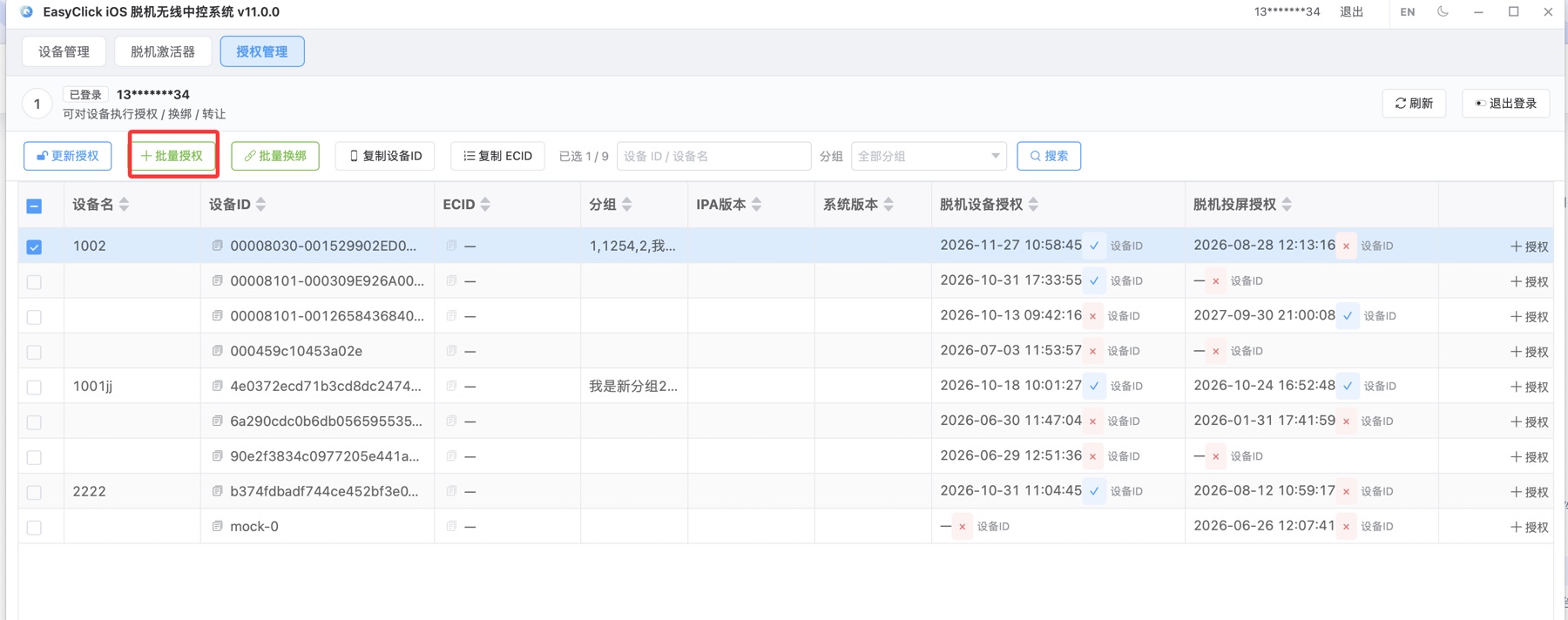
Task: Copy device ID icon for 90e2f3834c0977205e441a
Action: pyautogui.click(x=218, y=455)
